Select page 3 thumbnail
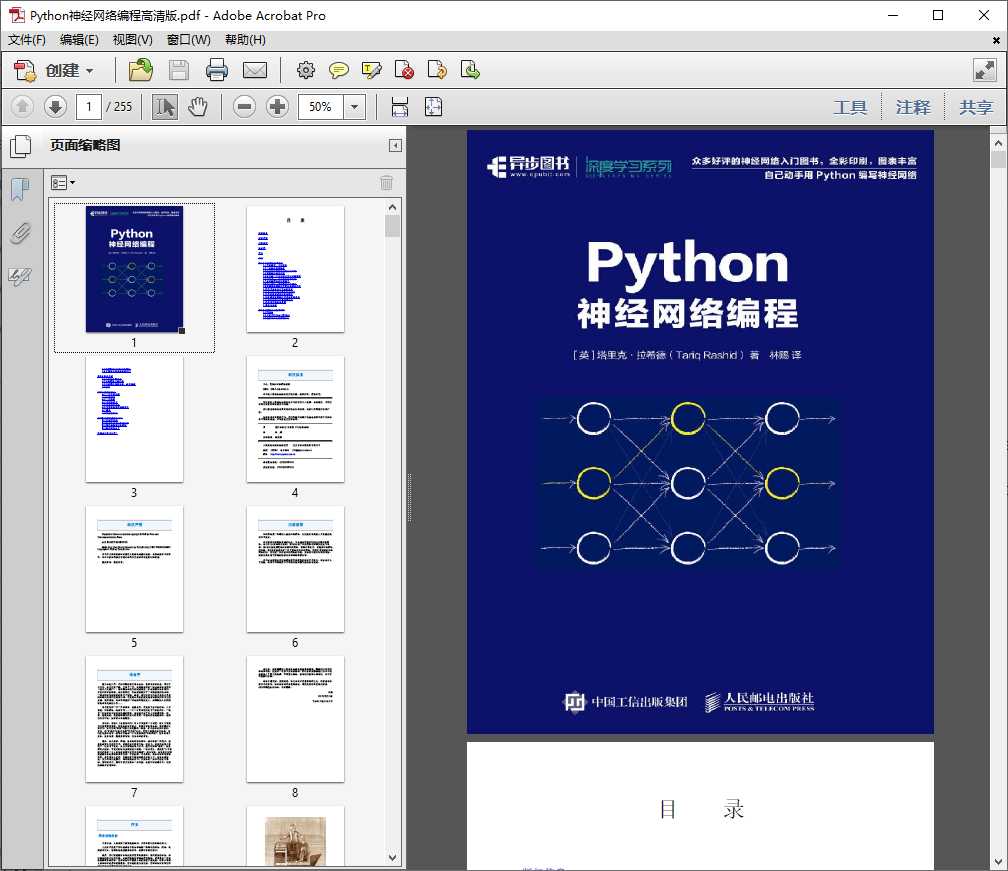This screenshot has width=1008, height=871. pyautogui.click(x=134, y=419)
